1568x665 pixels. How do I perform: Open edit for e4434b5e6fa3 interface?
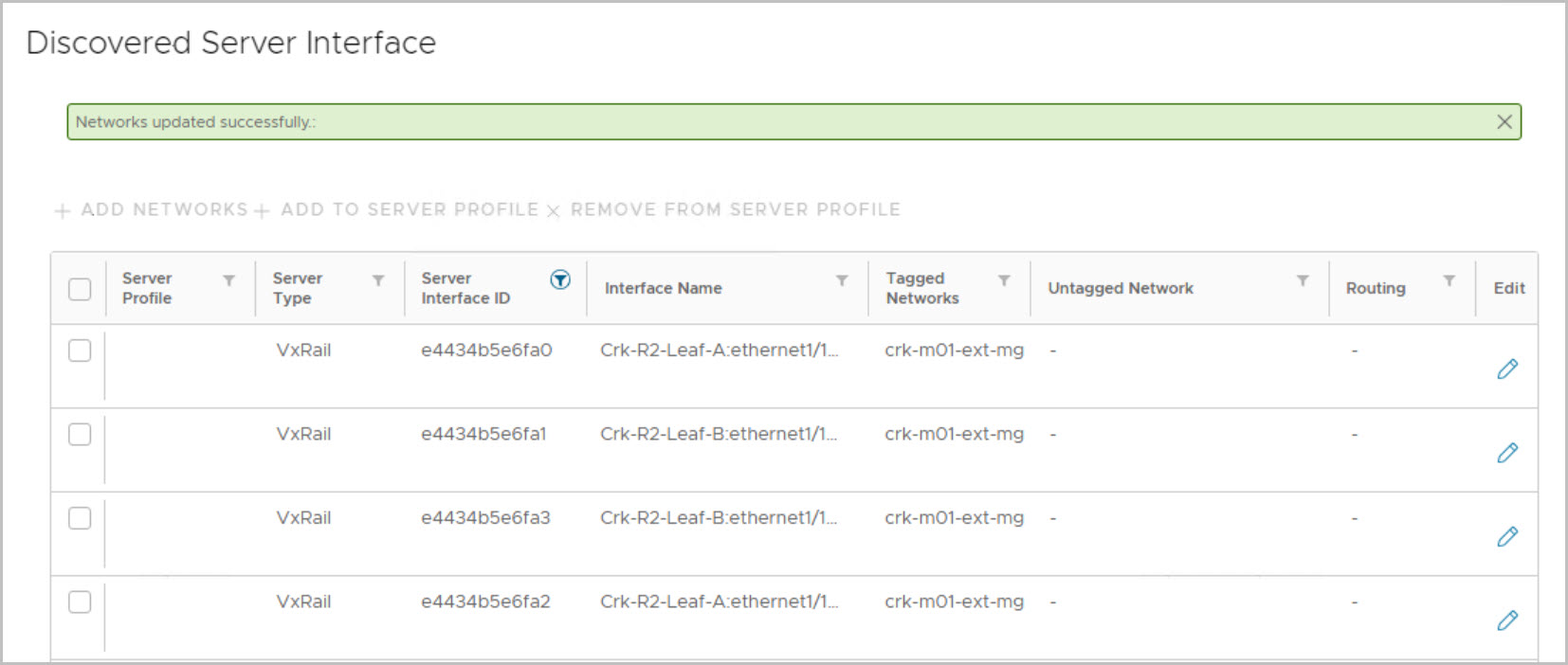[1507, 536]
